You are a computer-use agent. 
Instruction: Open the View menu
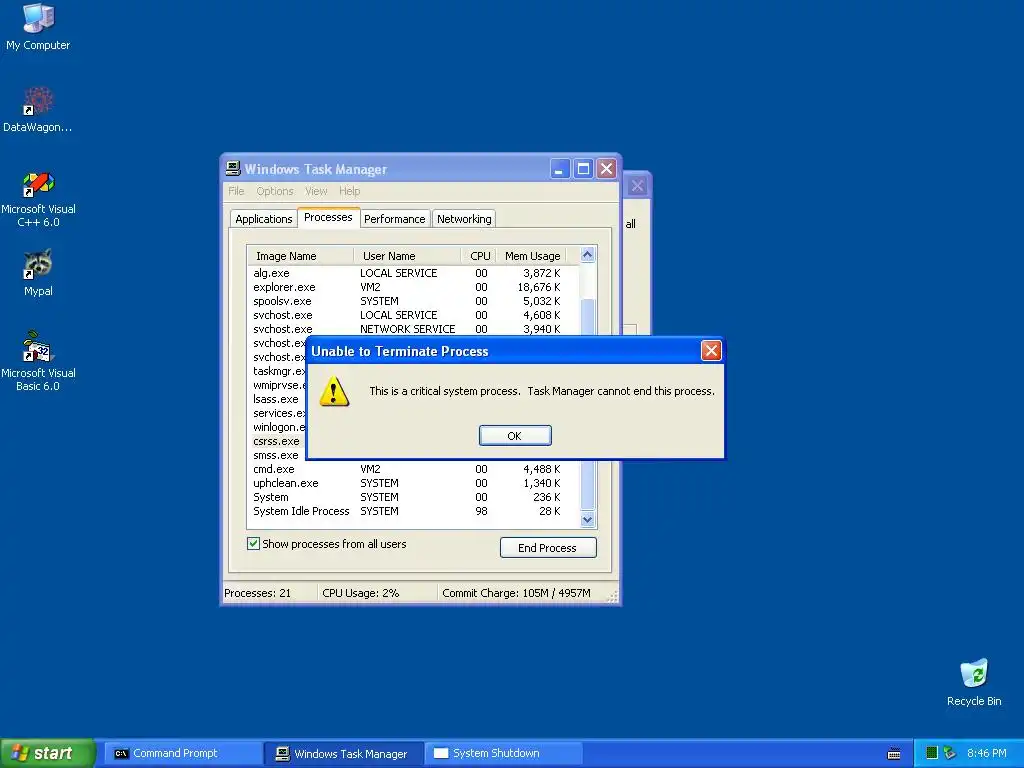point(316,191)
